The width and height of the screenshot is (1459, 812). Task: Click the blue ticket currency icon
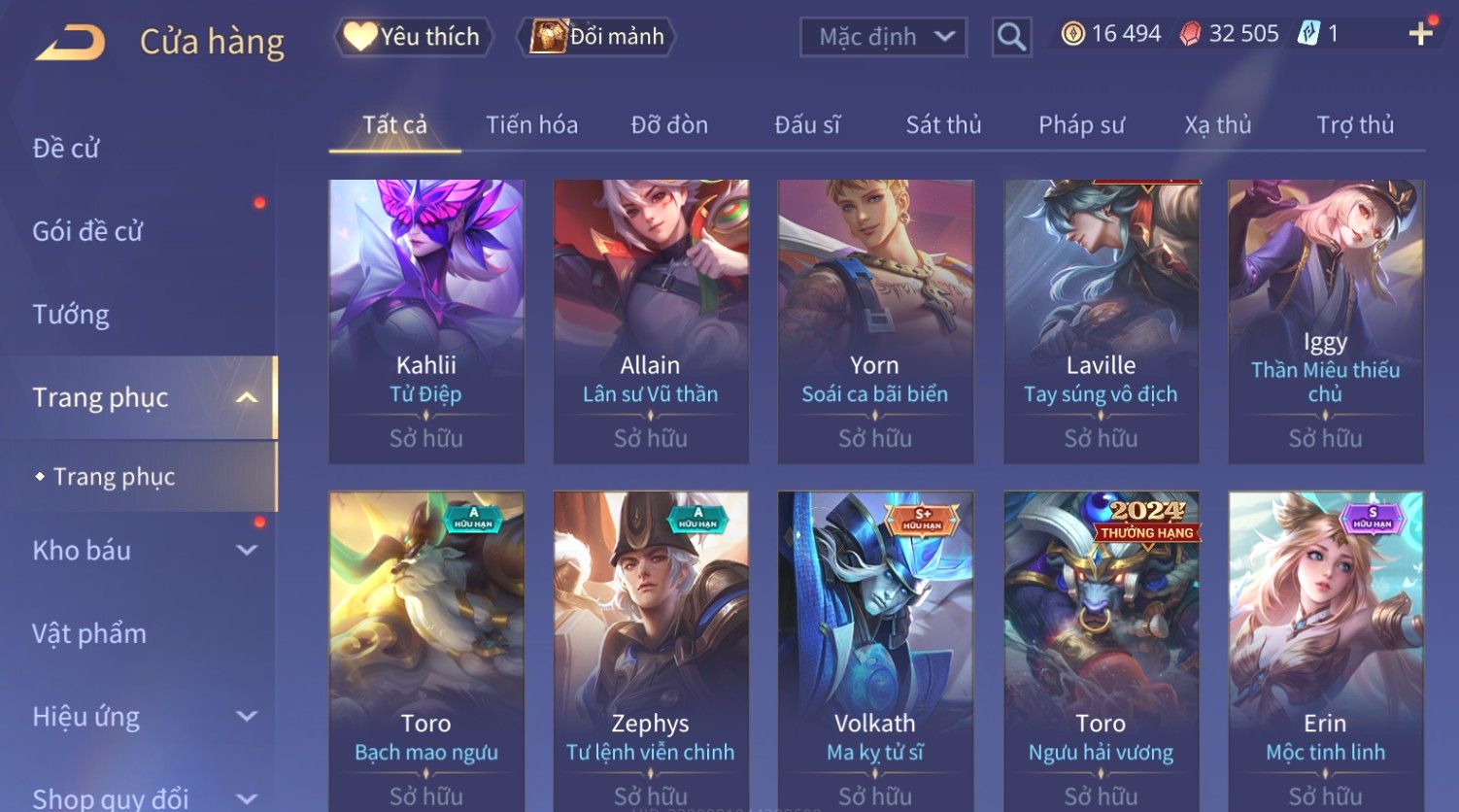(1308, 34)
